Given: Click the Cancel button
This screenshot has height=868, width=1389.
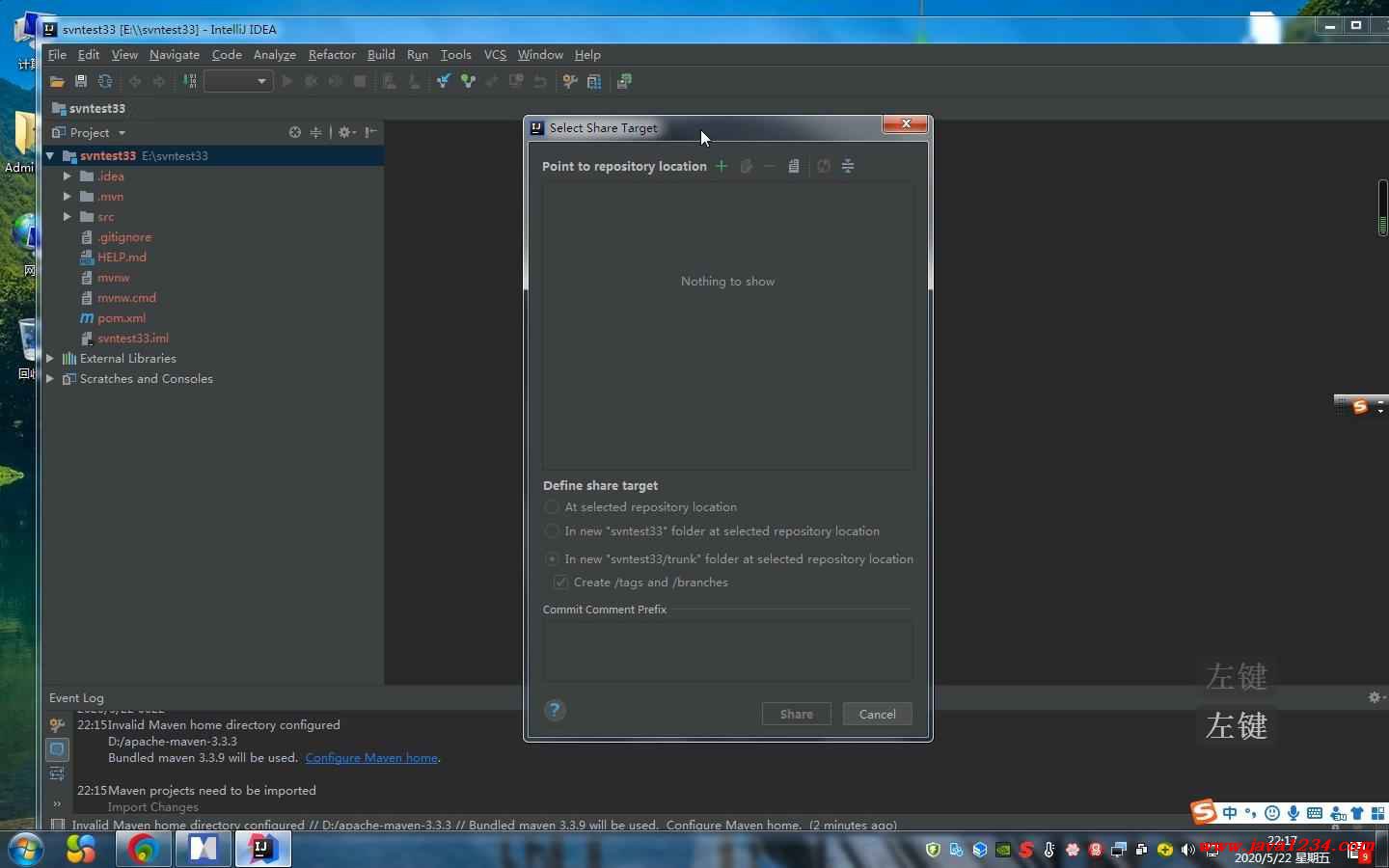Looking at the screenshot, I should [x=878, y=714].
